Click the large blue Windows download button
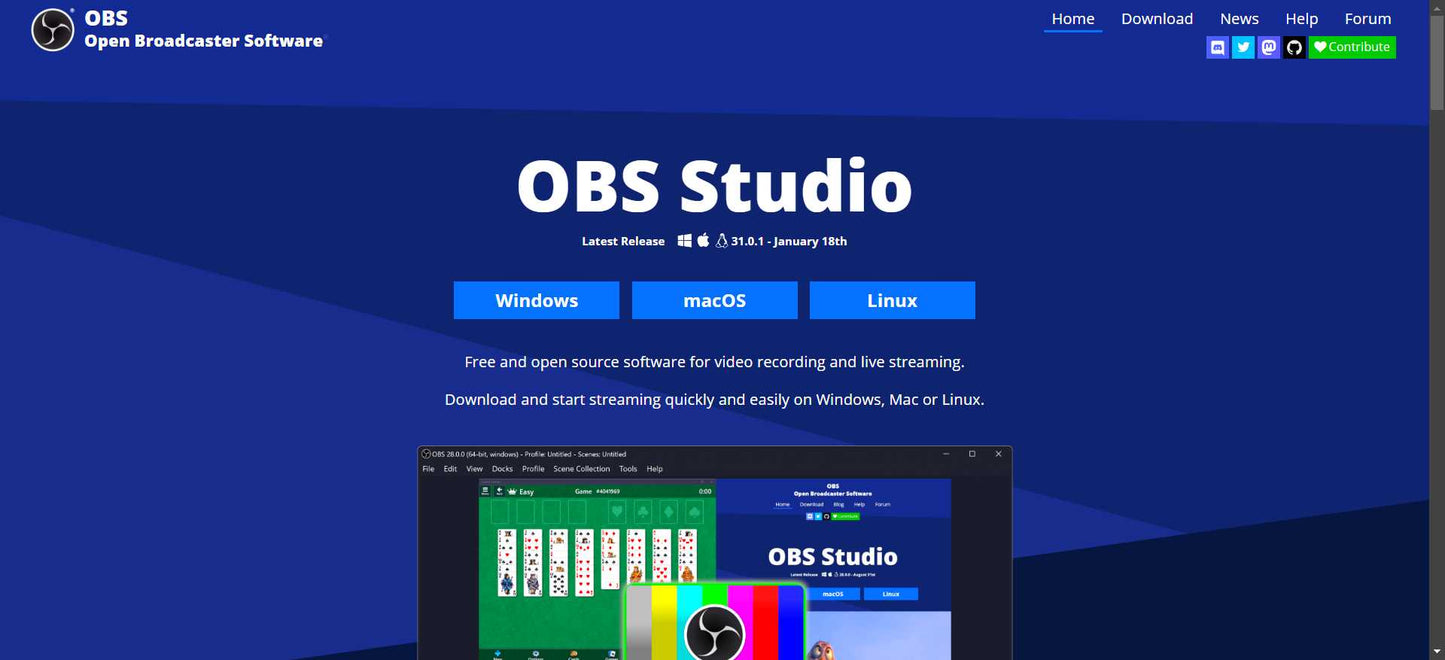 [536, 300]
